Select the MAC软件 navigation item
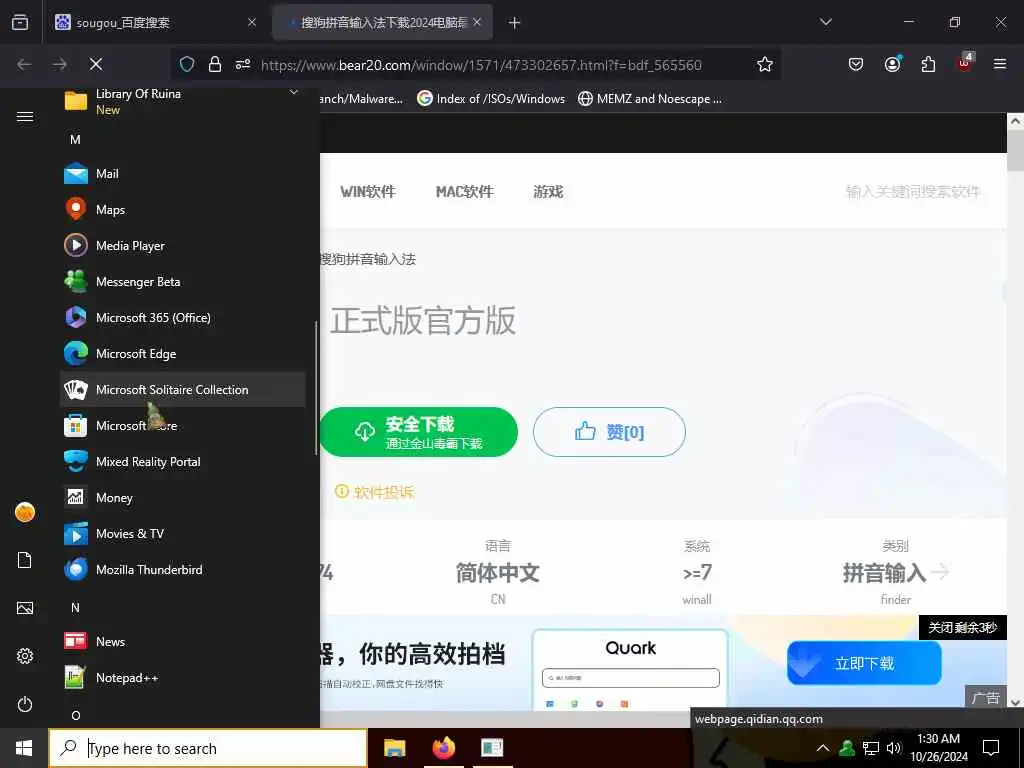Viewport: 1024px width, 768px height. click(464, 191)
